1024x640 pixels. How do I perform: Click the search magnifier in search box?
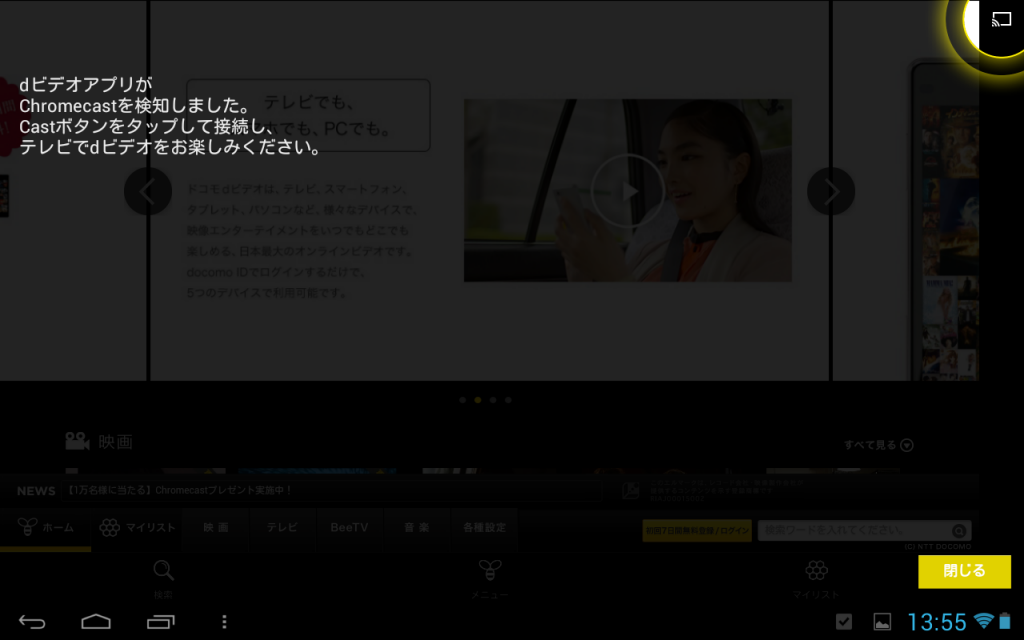959,530
